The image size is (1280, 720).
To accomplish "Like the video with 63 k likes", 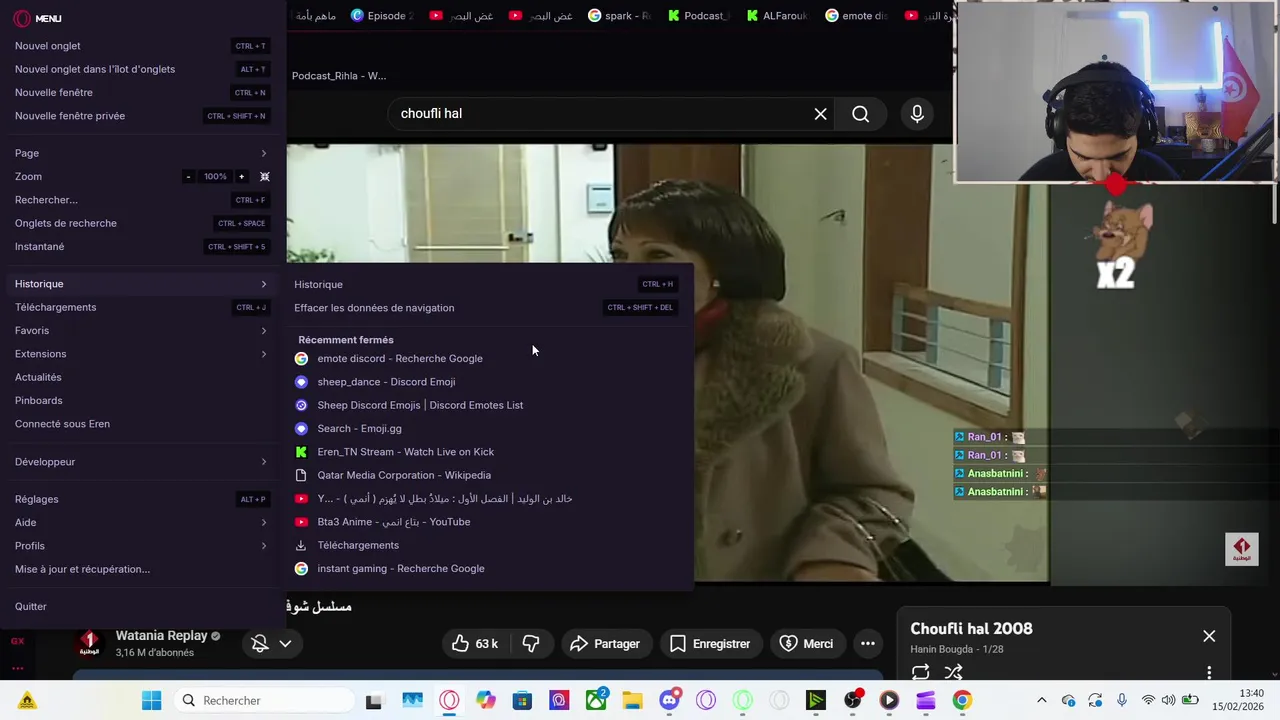I will tap(475, 644).
